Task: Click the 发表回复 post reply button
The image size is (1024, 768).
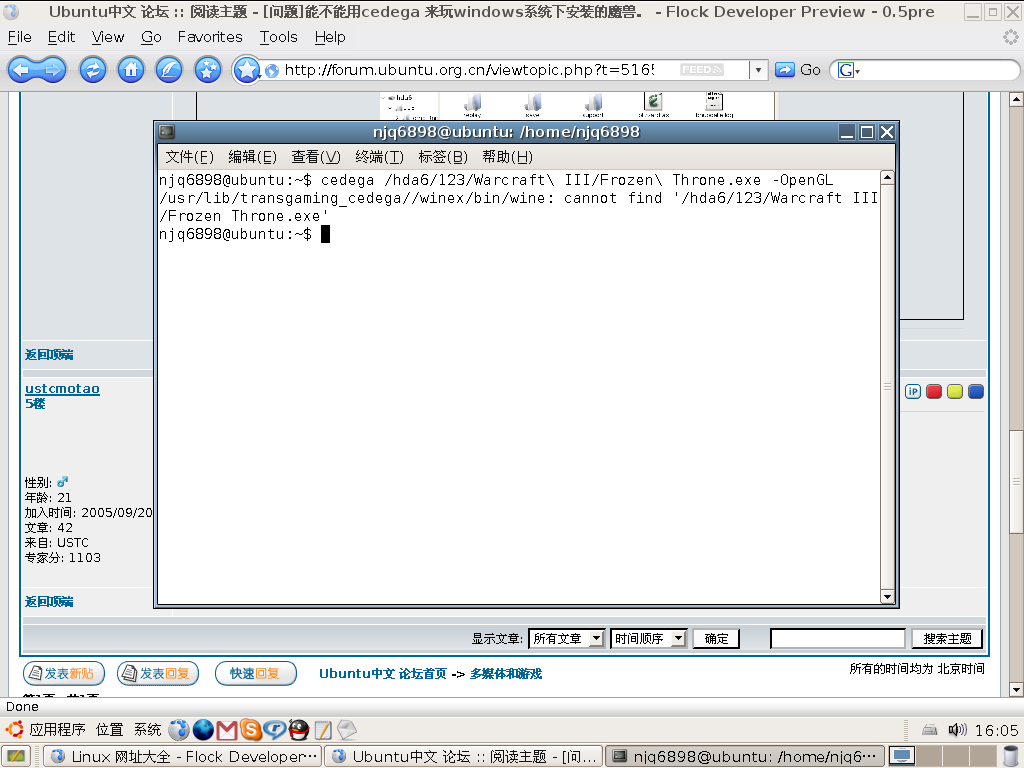Action: click(157, 673)
